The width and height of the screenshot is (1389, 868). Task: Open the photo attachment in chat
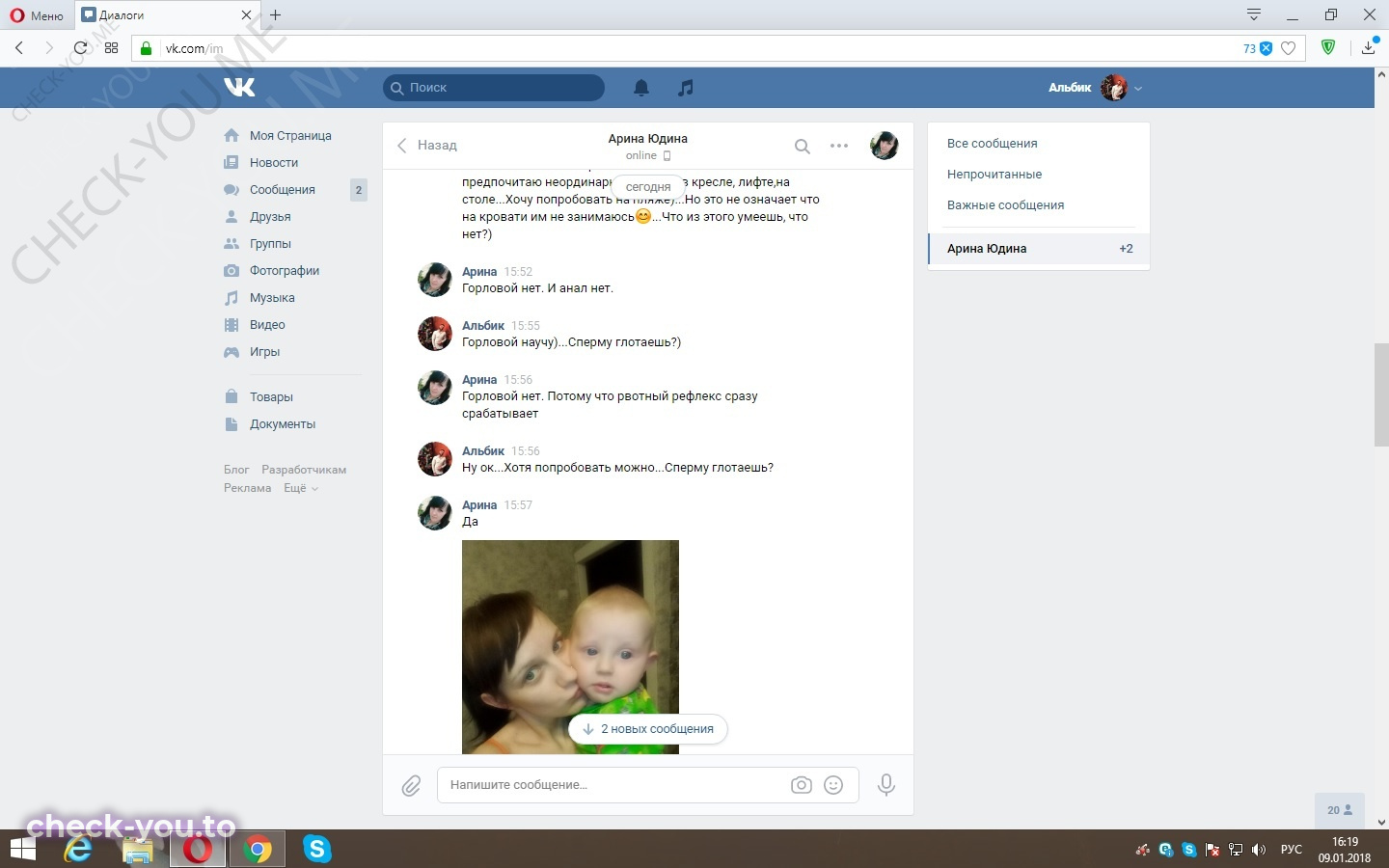(x=570, y=647)
